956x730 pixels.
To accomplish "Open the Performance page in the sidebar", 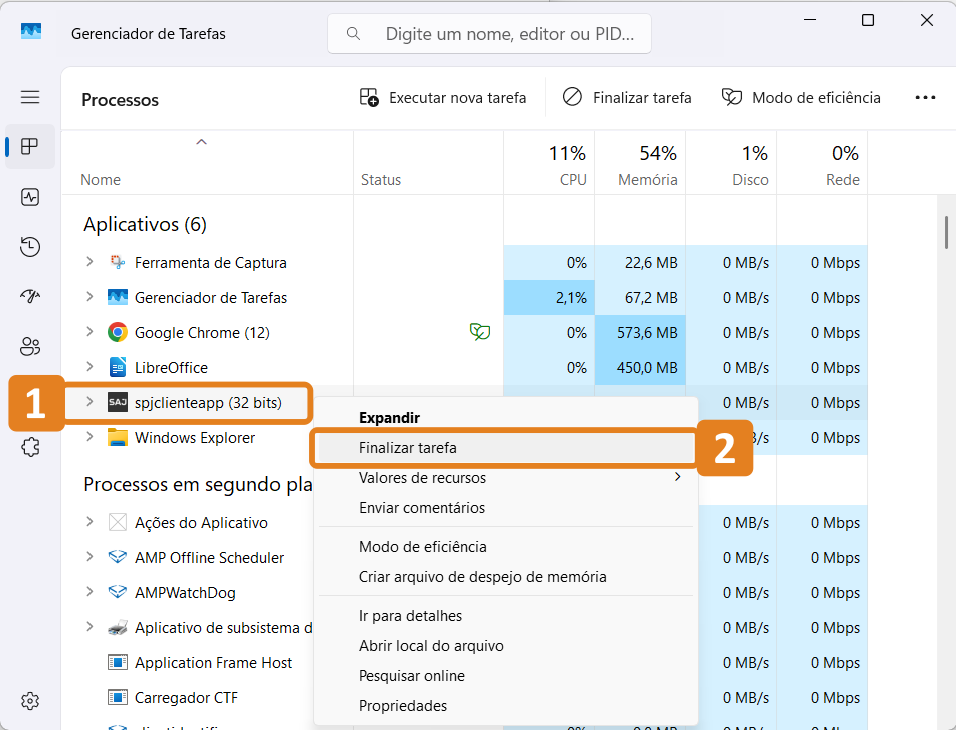I will click(x=30, y=197).
